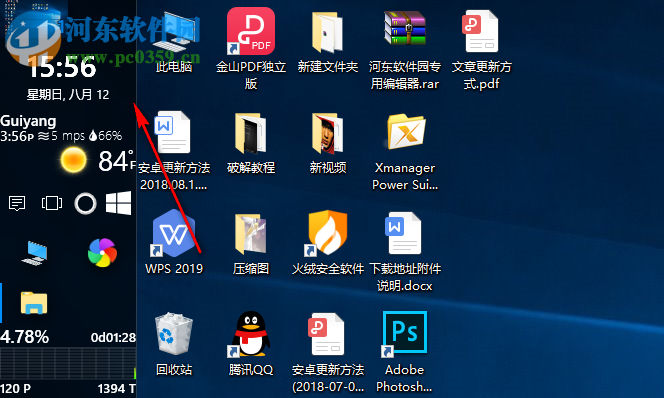Launch the colorful pinwheel app in sidebar
The height and width of the screenshot is (398, 664).
click(x=102, y=253)
